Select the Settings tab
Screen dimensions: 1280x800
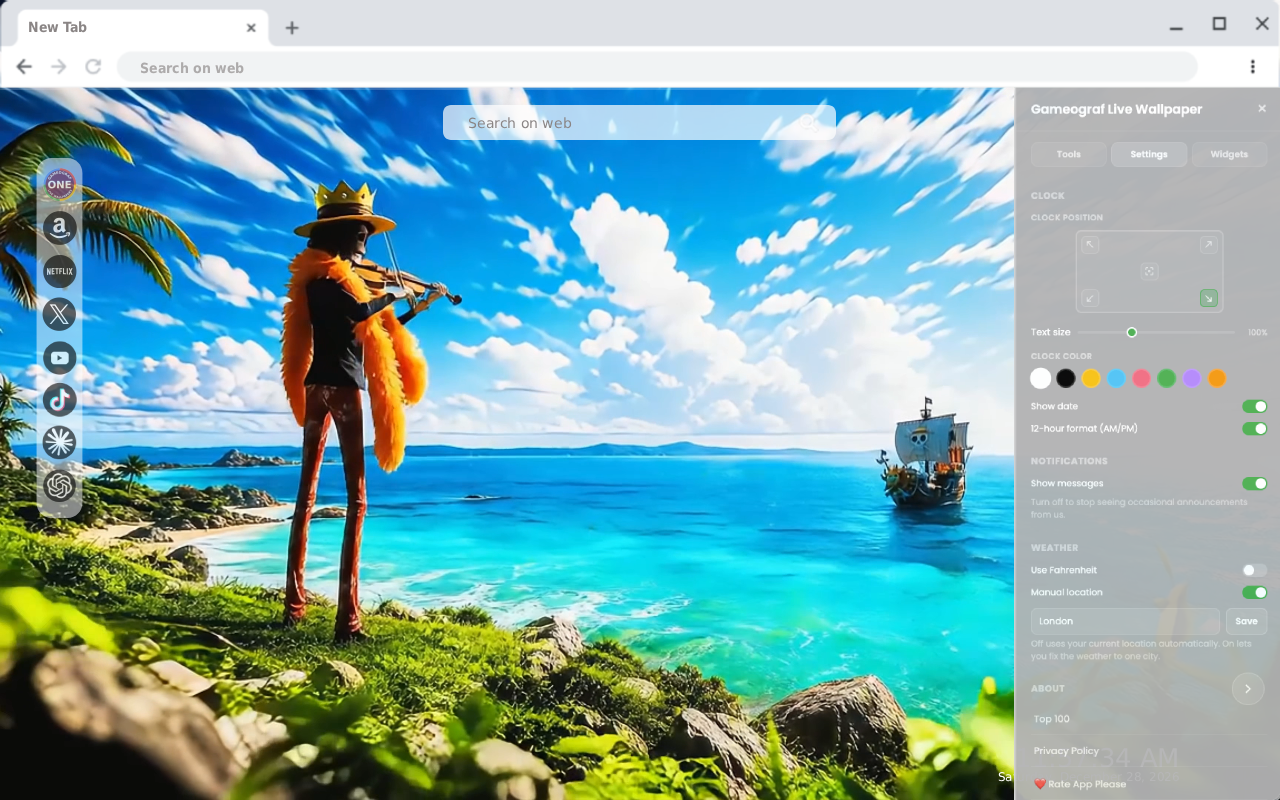tap(1149, 154)
